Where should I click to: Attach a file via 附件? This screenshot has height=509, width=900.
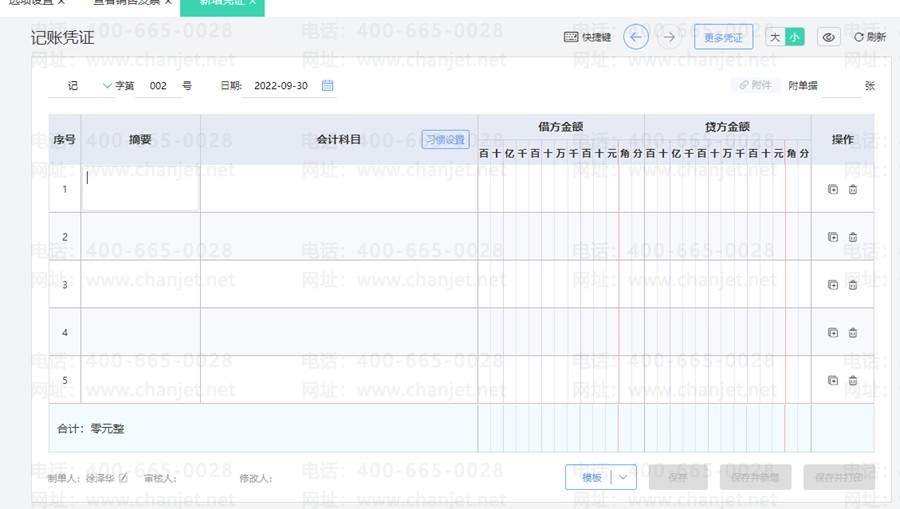(x=755, y=85)
